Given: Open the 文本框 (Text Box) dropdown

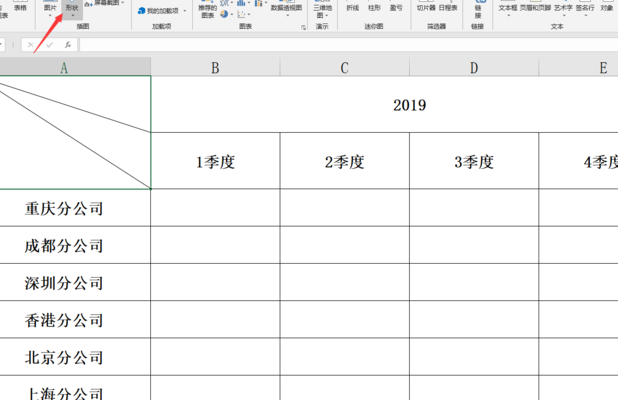Looking at the screenshot, I should 508,9.
